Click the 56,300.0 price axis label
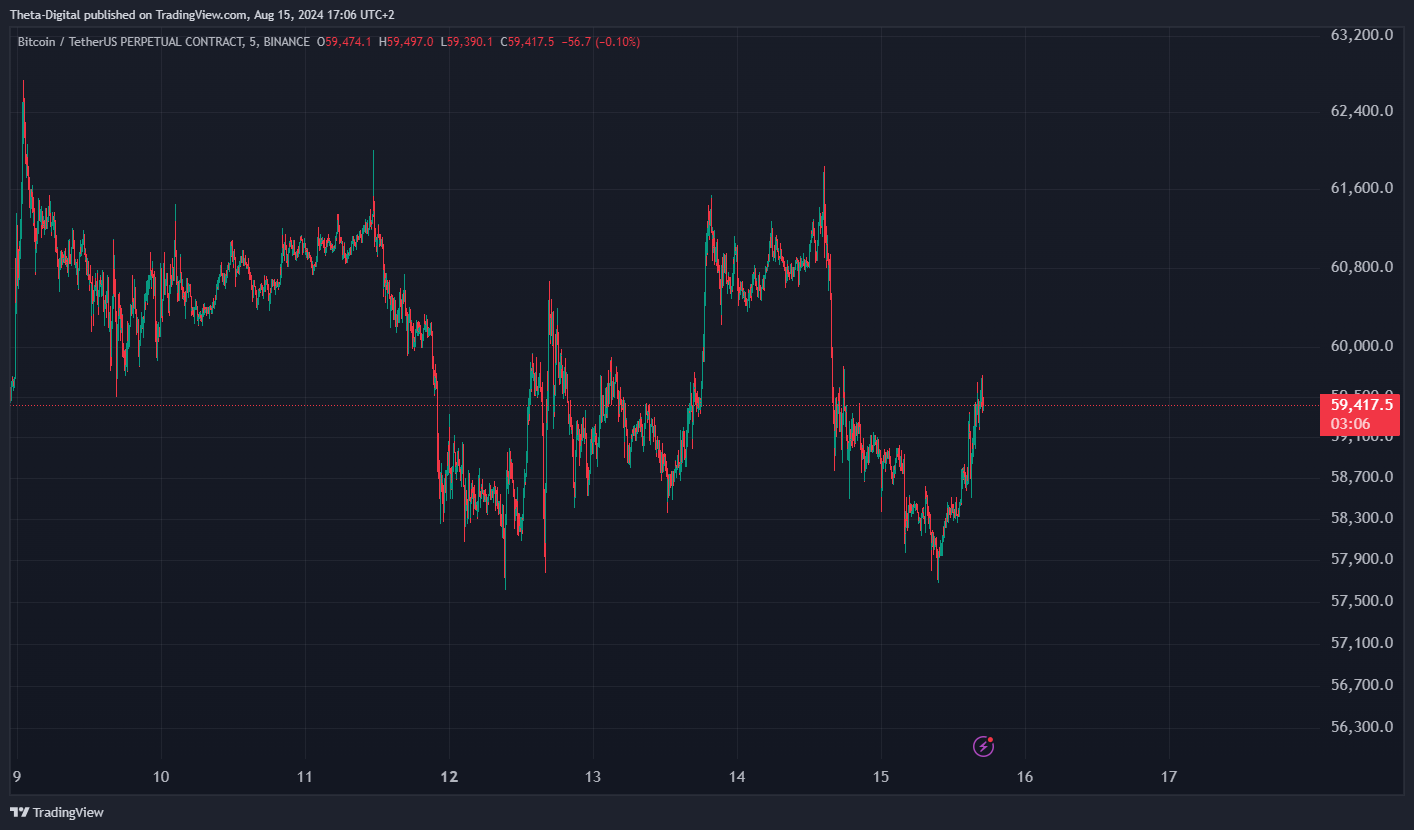 tap(1362, 727)
